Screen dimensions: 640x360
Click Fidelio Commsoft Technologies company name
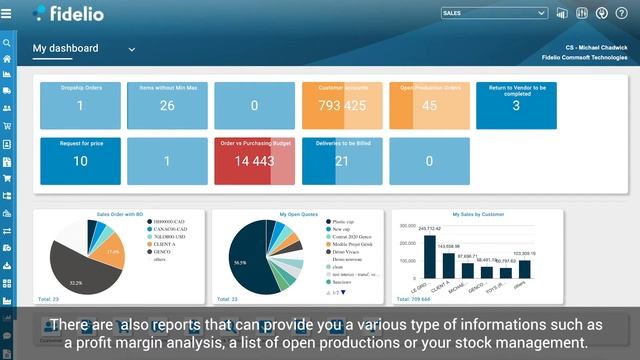tap(584, 58)
